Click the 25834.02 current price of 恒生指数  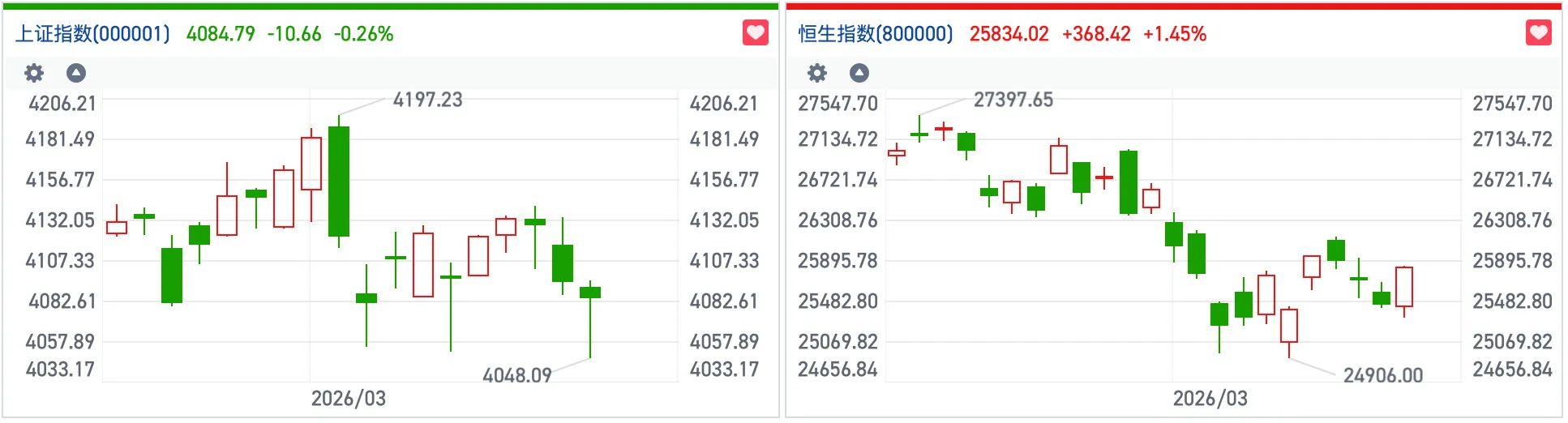(x=1009, y=34)
